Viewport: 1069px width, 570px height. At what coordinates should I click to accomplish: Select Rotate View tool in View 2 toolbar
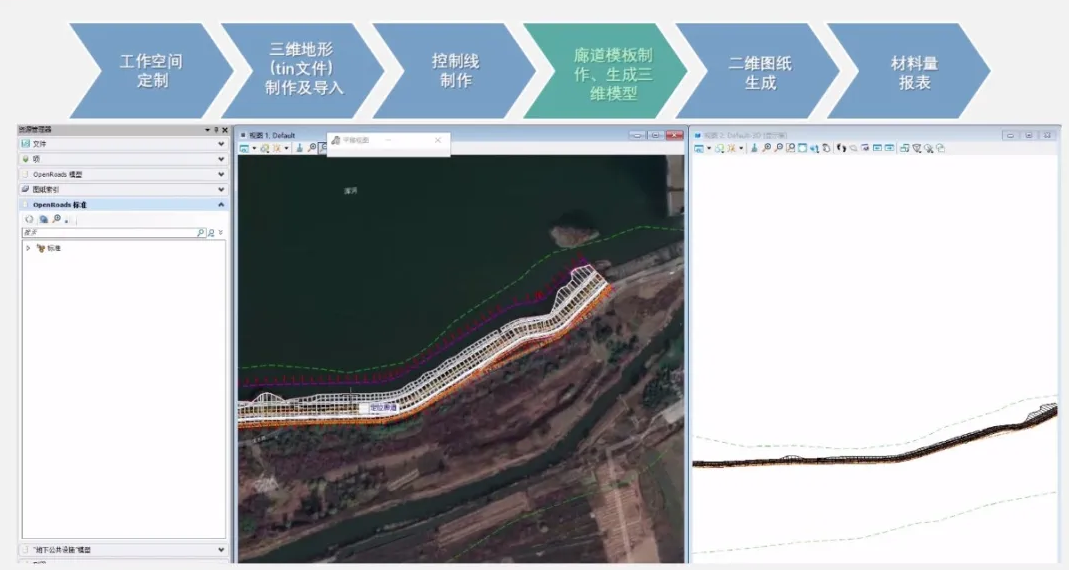[814, 148]
